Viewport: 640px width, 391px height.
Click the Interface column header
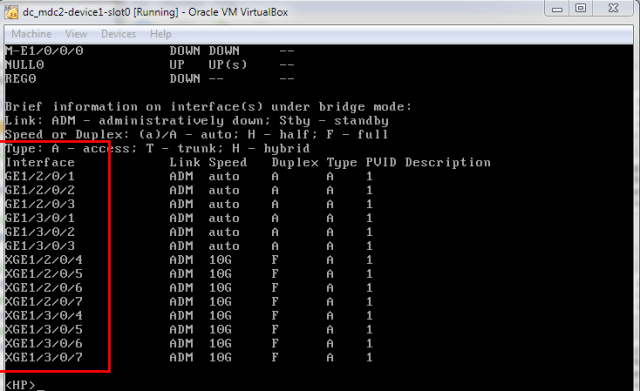tap(40, 162)
